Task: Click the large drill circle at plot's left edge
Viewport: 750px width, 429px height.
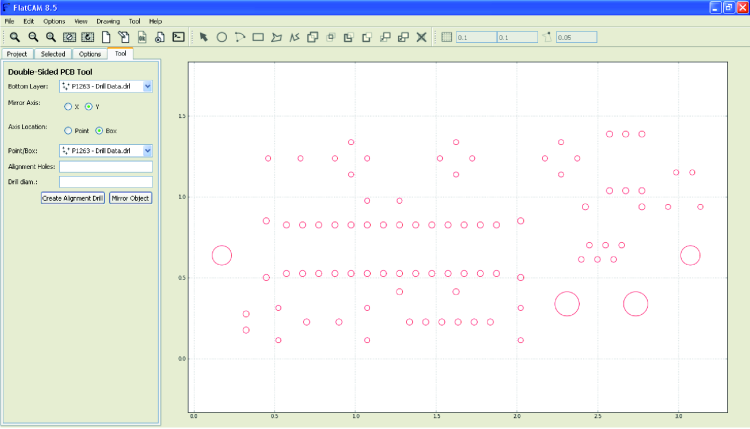Action: [222, 255]
